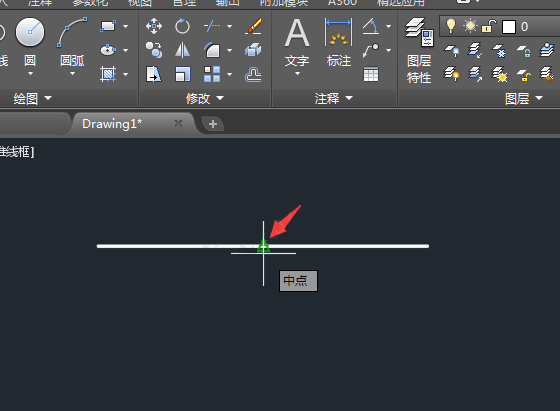Screen dimensions: 560x411
Task: Expand the 绘图 panel title
Action: coord(33,98)
